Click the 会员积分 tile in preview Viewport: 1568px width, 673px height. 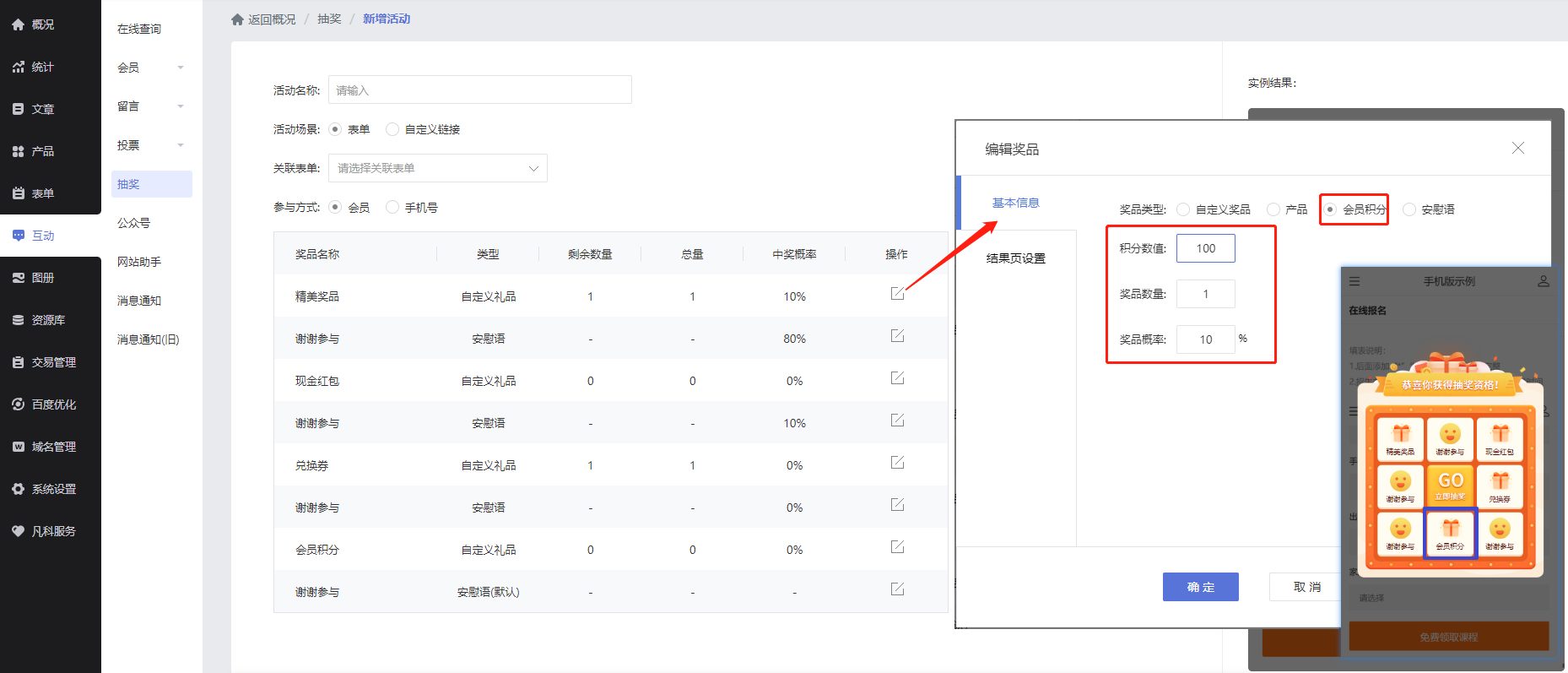coord(1451,533)
